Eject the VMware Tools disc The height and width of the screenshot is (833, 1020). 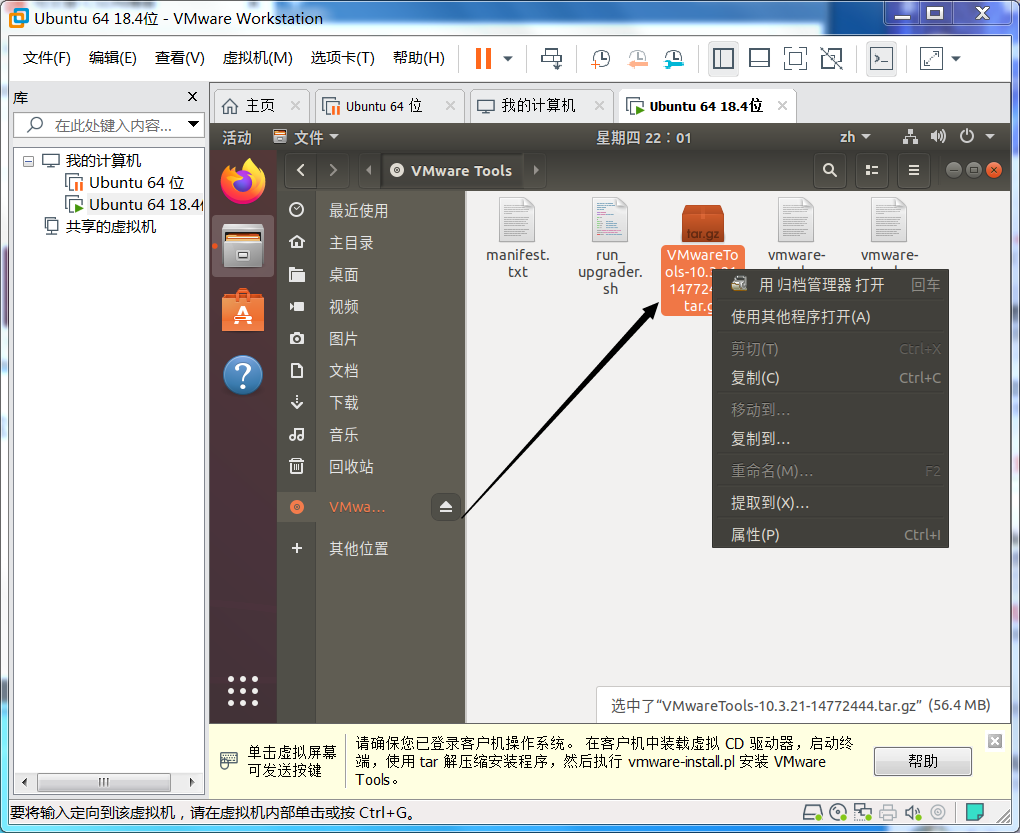tap(446, 507)
